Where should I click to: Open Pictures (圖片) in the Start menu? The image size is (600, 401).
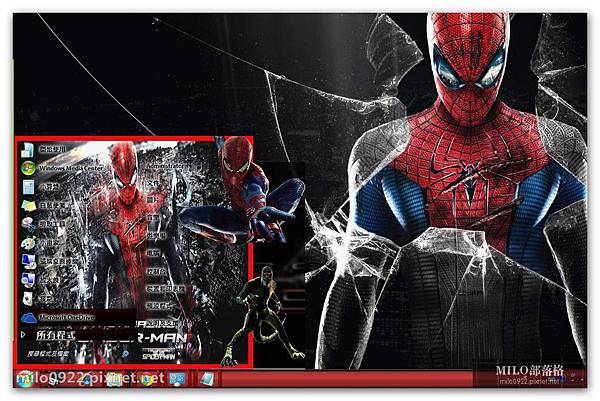coord(153,200)
